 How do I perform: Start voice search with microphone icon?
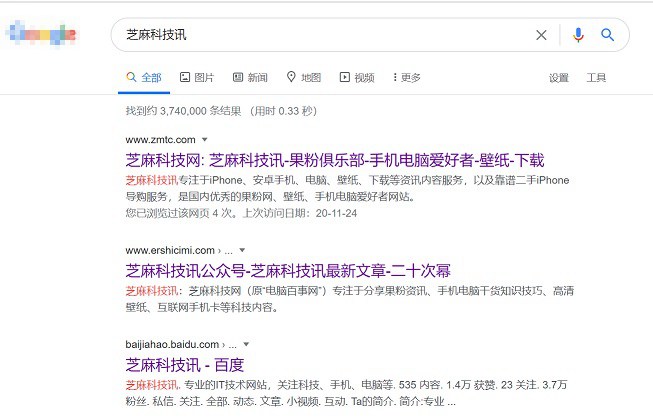[x=578, y=35]
